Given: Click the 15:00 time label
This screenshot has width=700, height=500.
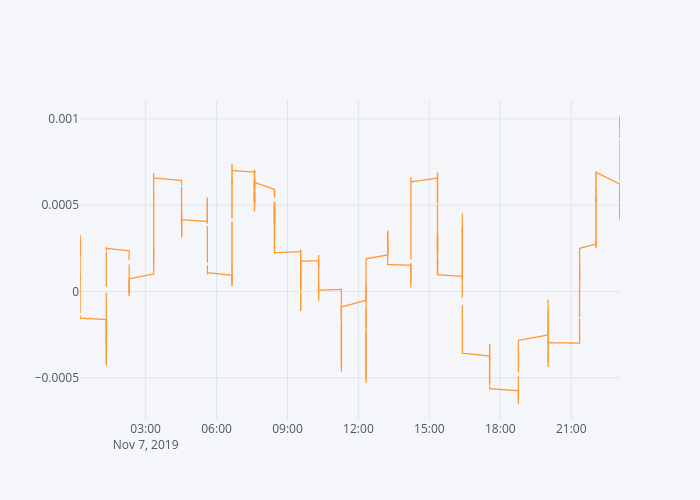Looking at the screenshot, I should coord(429,429).
